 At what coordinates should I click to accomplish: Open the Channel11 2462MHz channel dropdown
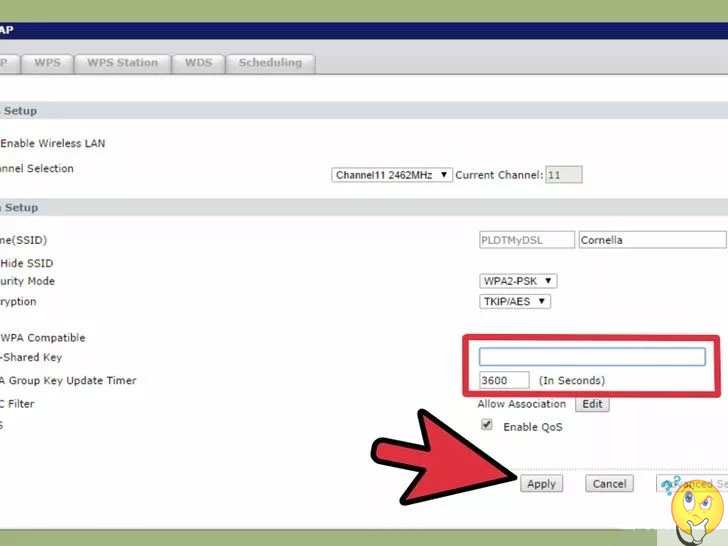[392, 175]
